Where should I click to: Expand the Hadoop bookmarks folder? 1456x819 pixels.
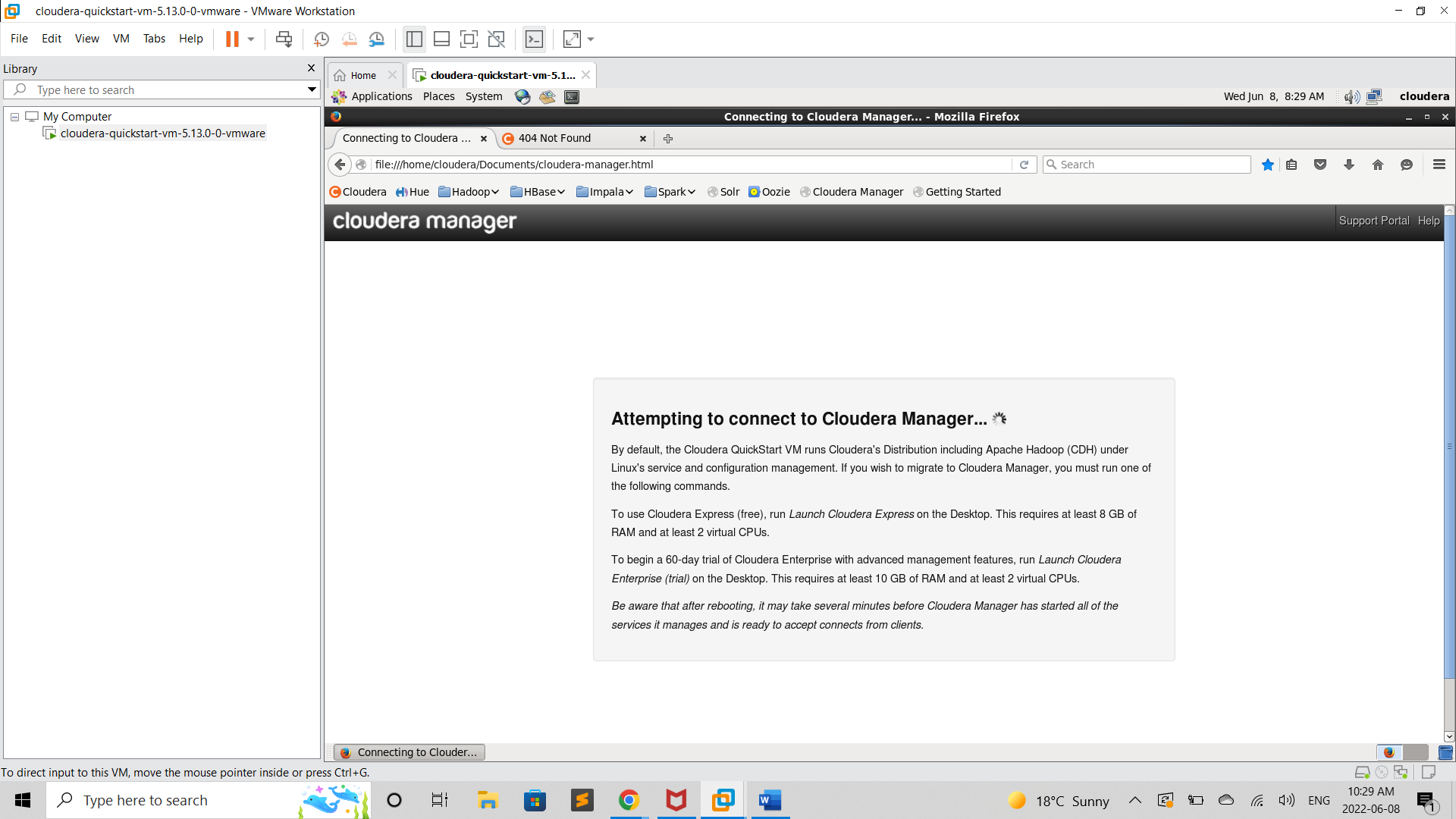click(x=469, y=192)
